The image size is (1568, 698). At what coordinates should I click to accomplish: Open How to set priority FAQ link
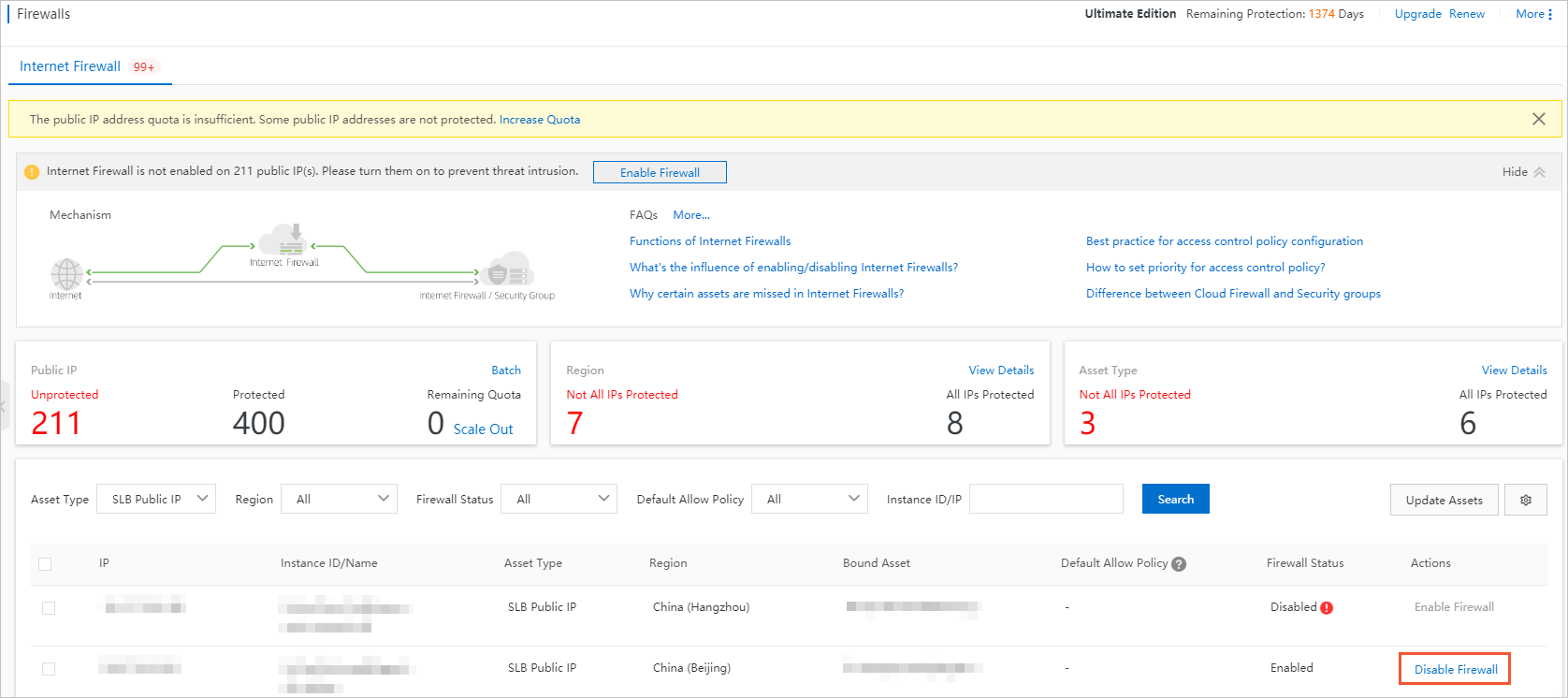tap(1206, 268)
